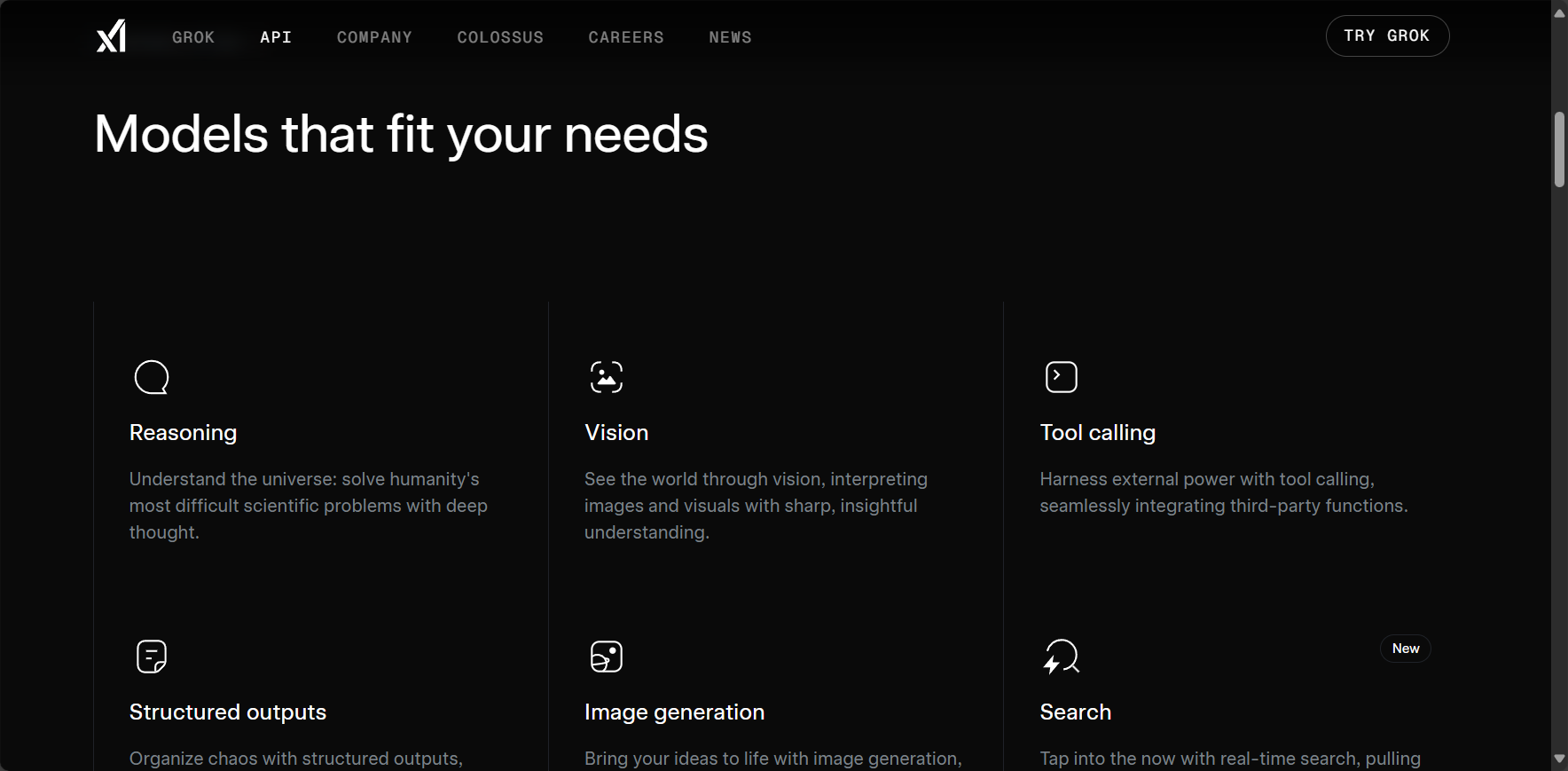Open the COLOSSUS nav link
1568x771 pixels.
click(x=500, y=37)
